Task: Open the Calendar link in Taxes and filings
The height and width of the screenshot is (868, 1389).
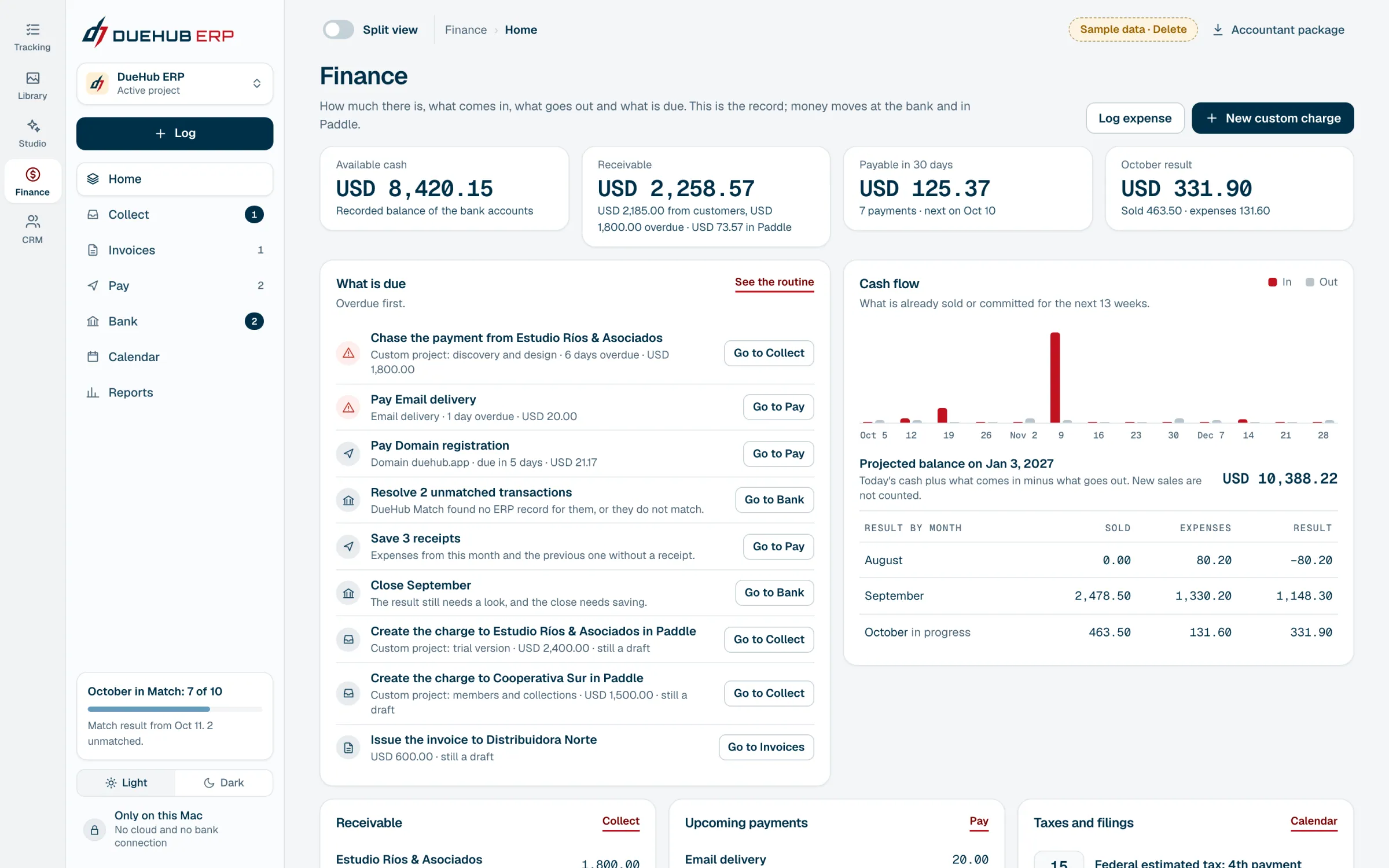Action: click(x=1314, y=821)
